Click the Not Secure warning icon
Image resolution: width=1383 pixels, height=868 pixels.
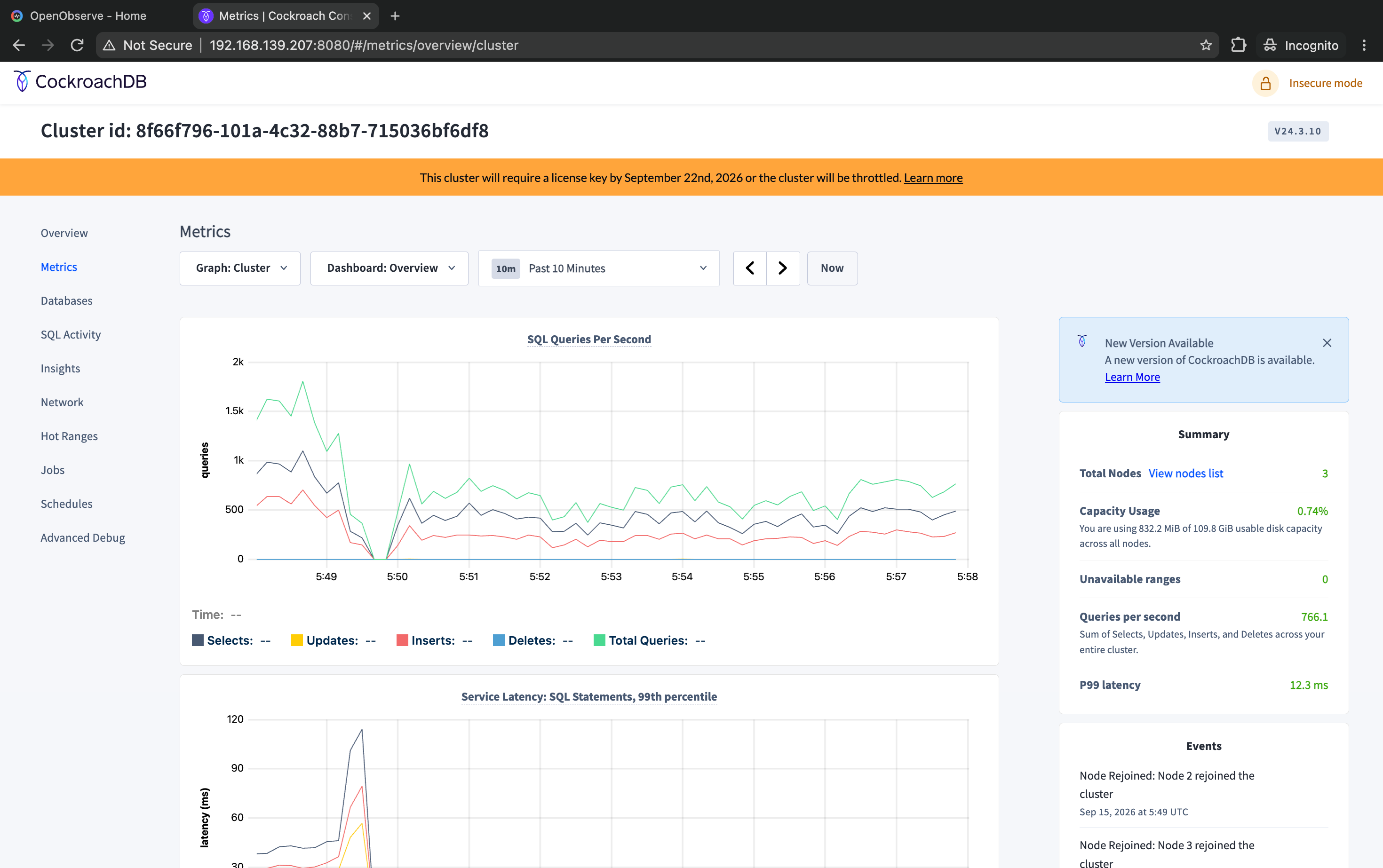[x=109, y=45]
